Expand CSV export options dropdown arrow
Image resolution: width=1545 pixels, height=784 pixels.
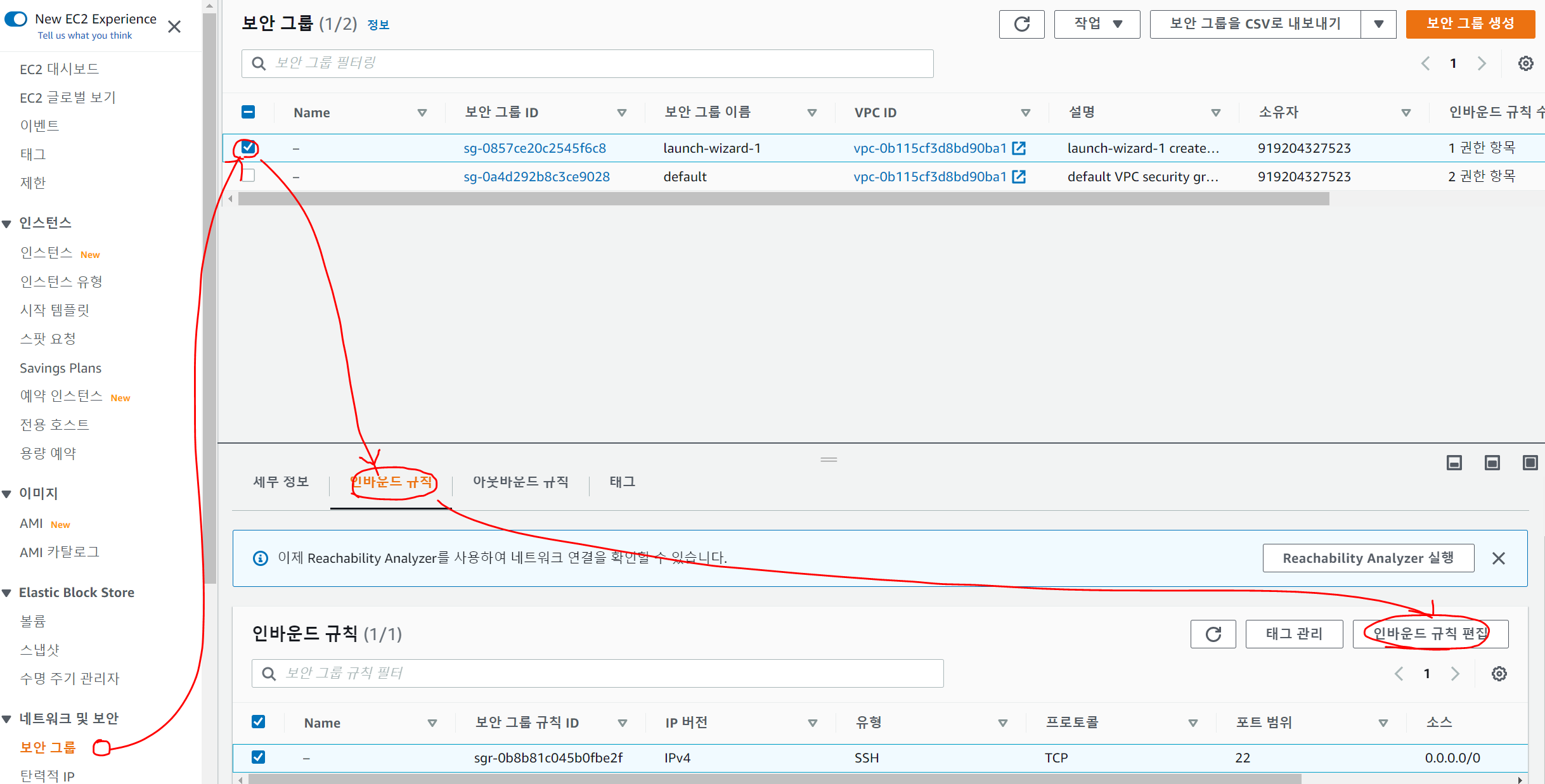[x=1378, y=24]
